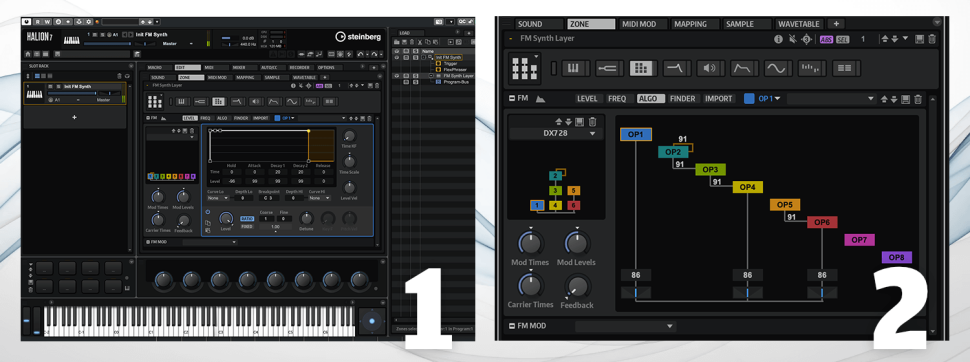
Task: Switch to the WAVETABLE tab in enlarged editor
Action: coord(799,24)
